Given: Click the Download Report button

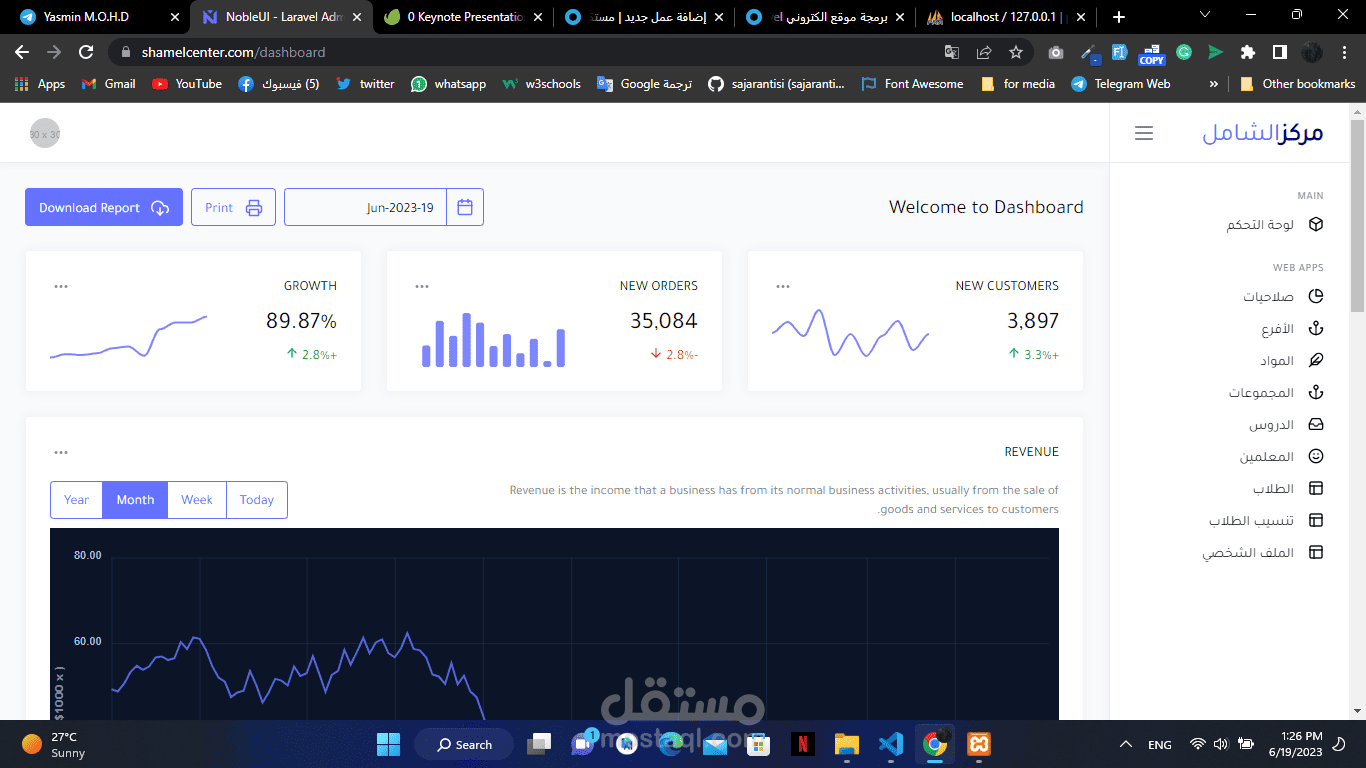Looking at the screenshot, I should pos(104,207).
